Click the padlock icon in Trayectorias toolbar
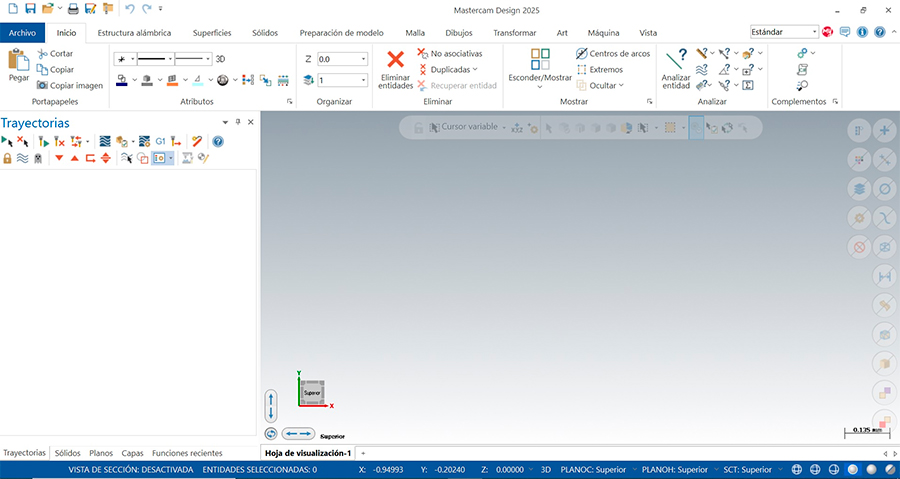 (x=7, y=158)
